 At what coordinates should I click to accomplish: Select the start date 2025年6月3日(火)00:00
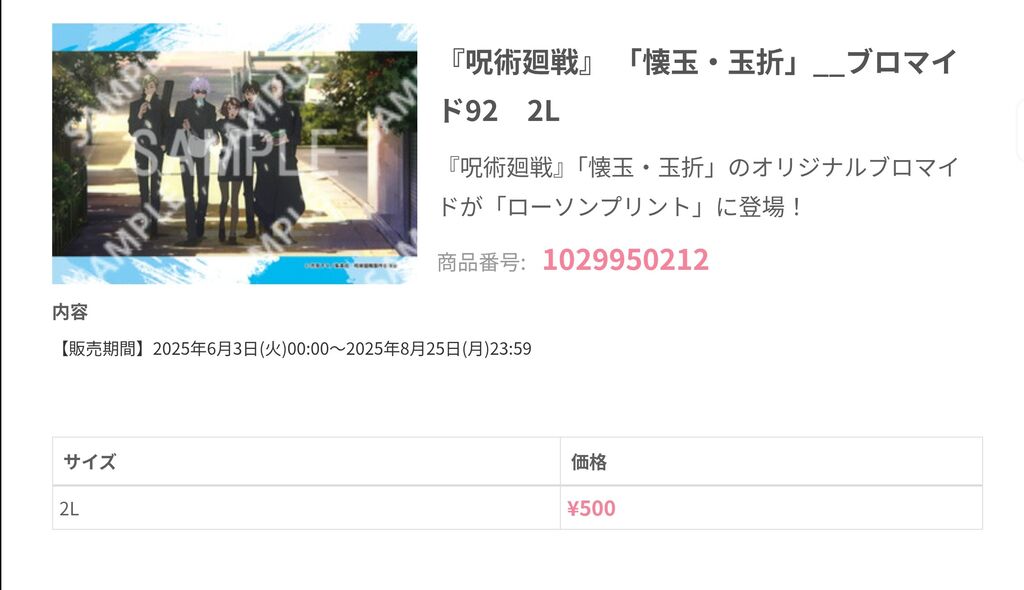tap(241, 349)
